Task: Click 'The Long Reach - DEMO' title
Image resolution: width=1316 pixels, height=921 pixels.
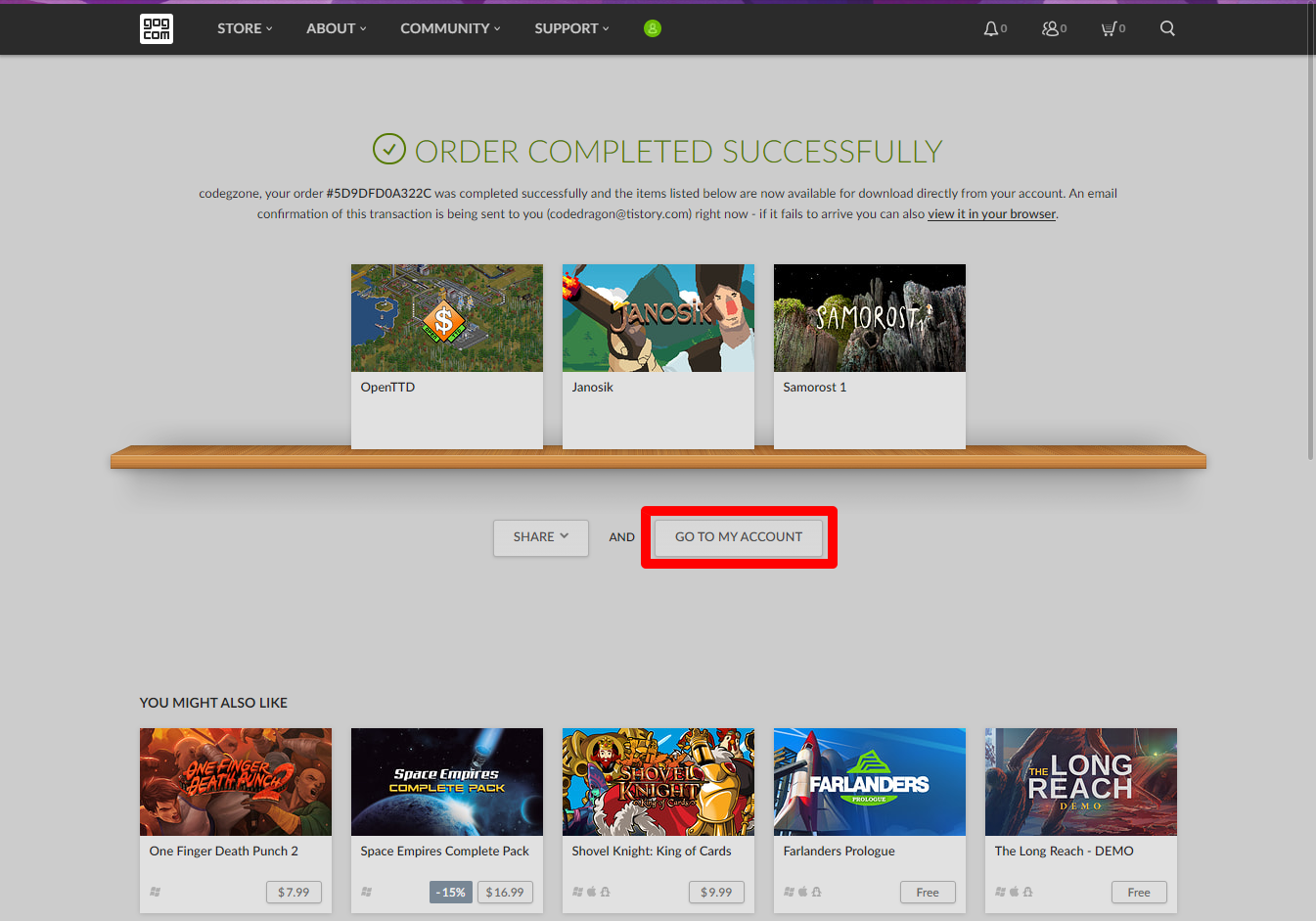Action: click(1065, 851)
